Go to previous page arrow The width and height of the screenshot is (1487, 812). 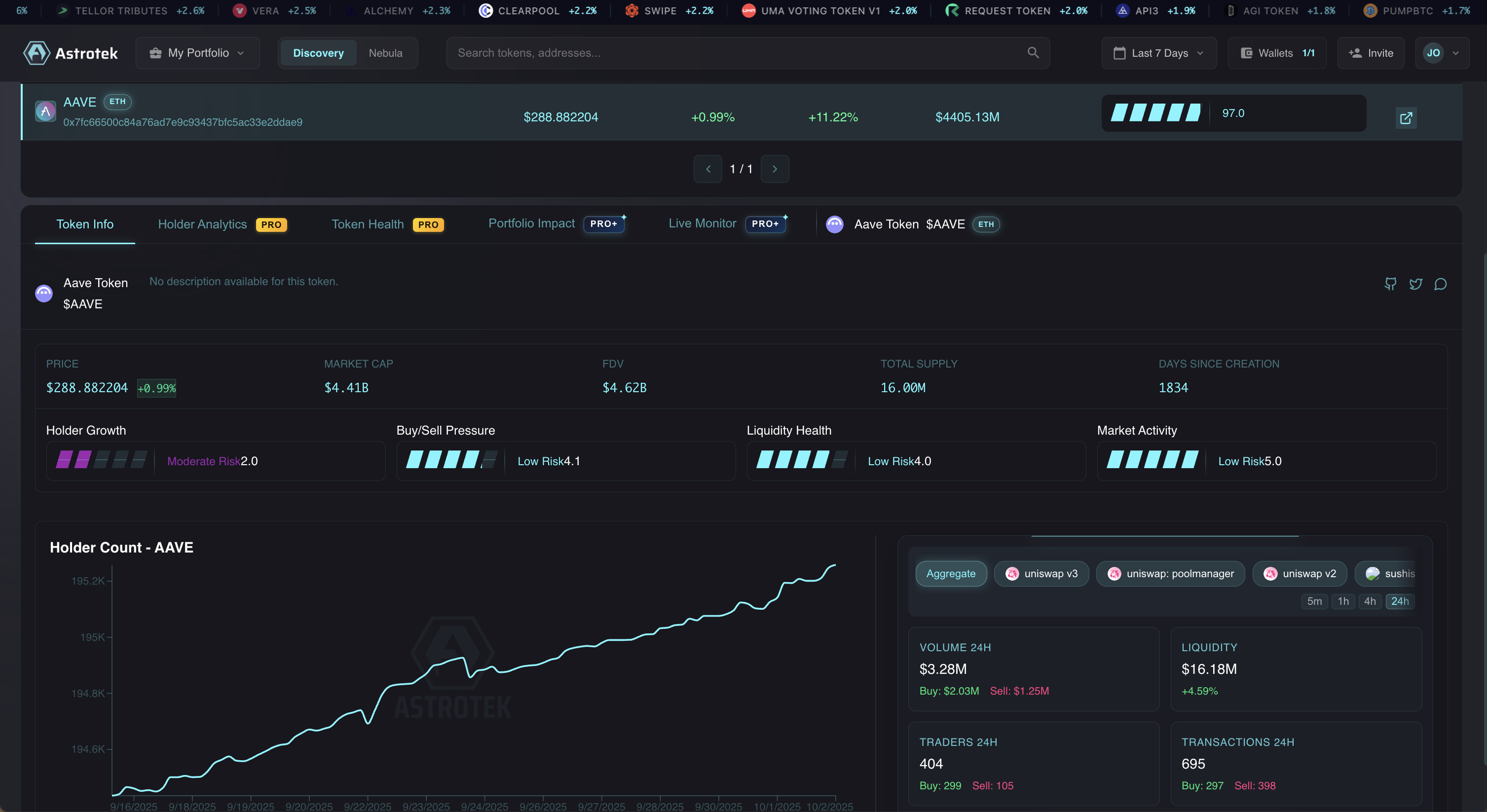707,169
